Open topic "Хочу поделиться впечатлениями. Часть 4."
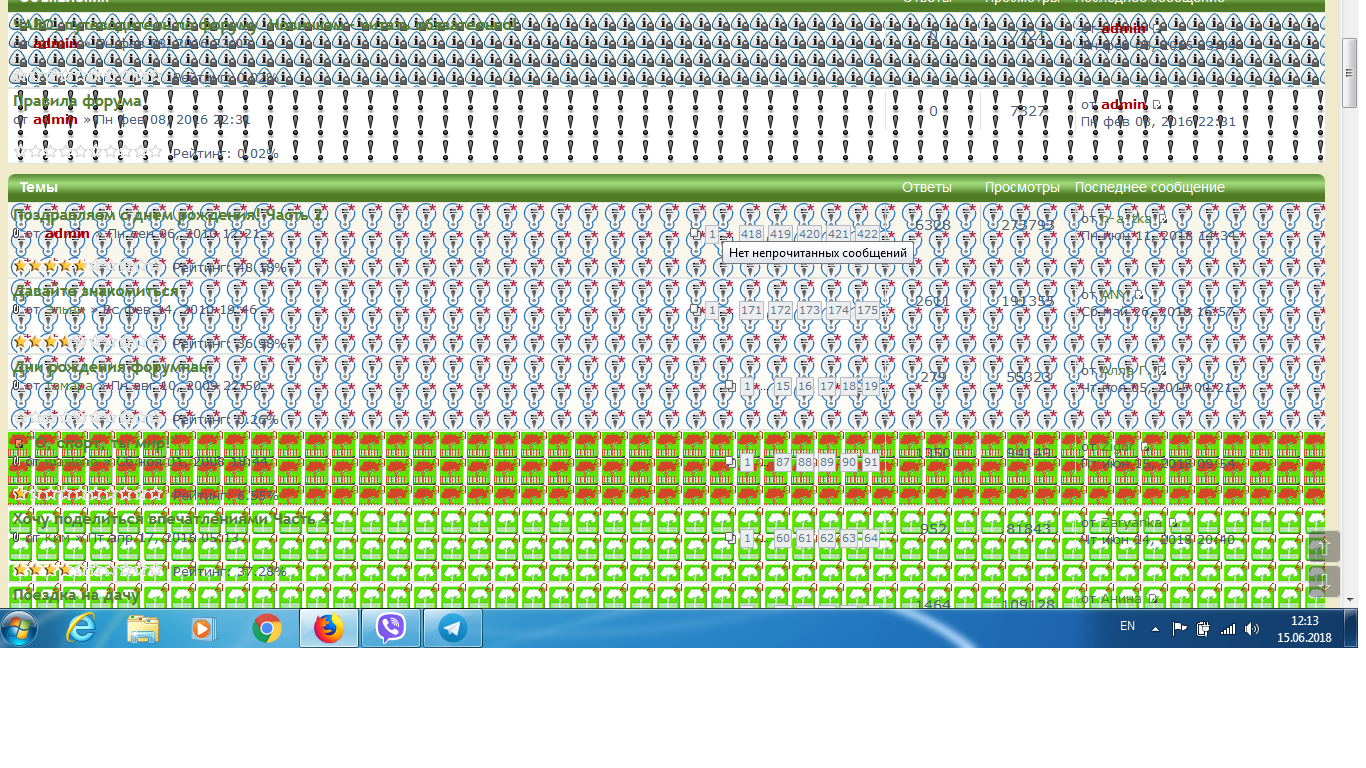This screenshot has width=1366, height=768. click(172, 519)
